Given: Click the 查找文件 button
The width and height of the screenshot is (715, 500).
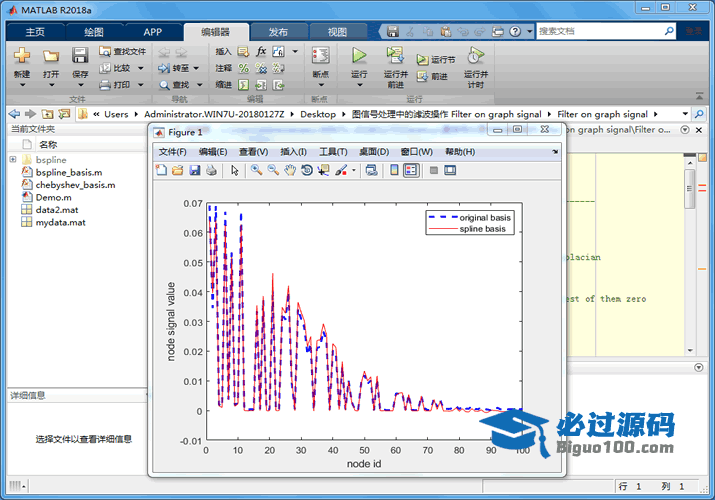Looking at the screenshot, I should [x=123, y=51].
